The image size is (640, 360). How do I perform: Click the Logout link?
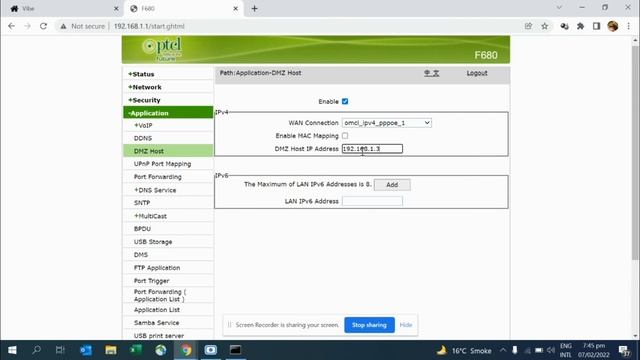click(x=477, y=73)
